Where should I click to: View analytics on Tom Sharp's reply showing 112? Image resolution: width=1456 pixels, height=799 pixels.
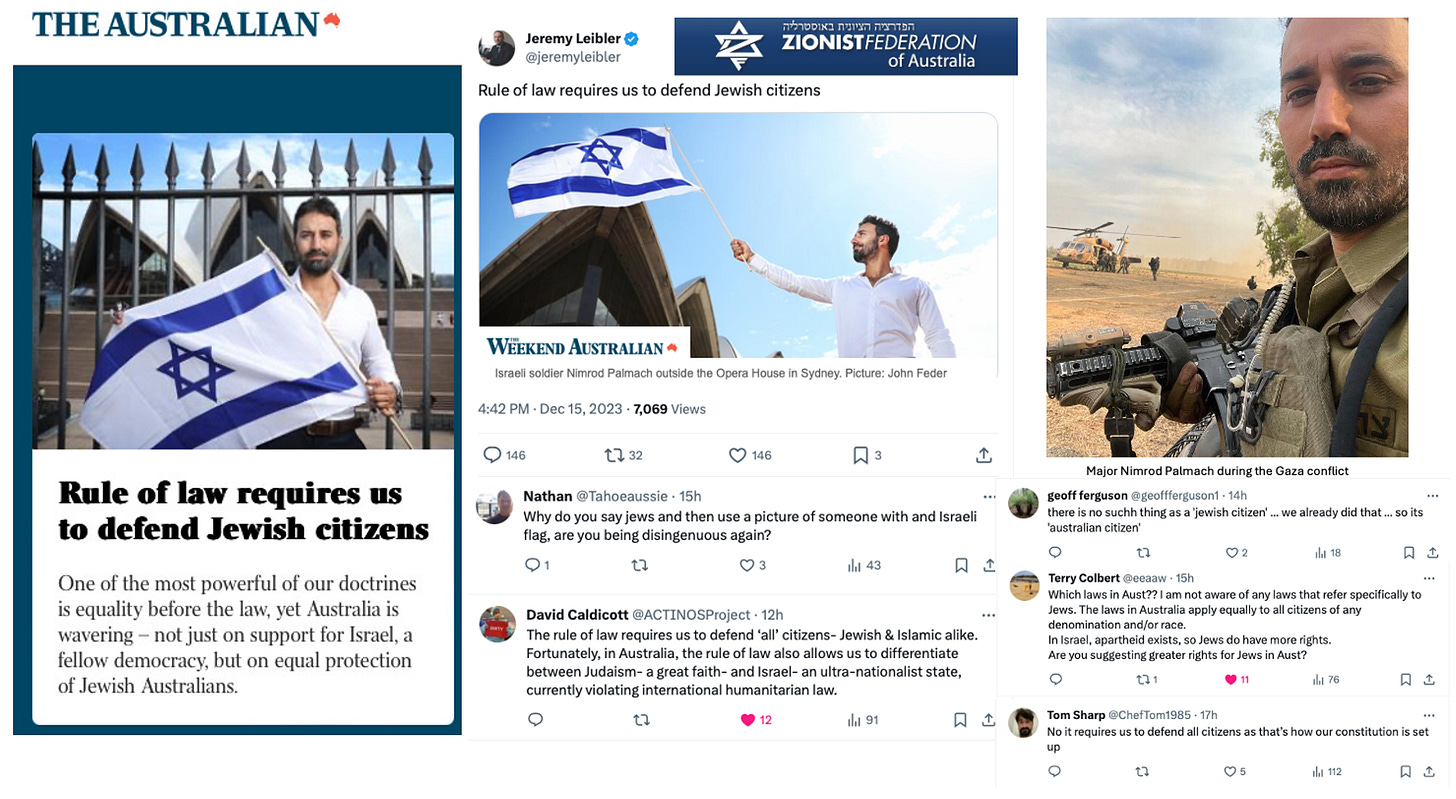[1320, 772]
